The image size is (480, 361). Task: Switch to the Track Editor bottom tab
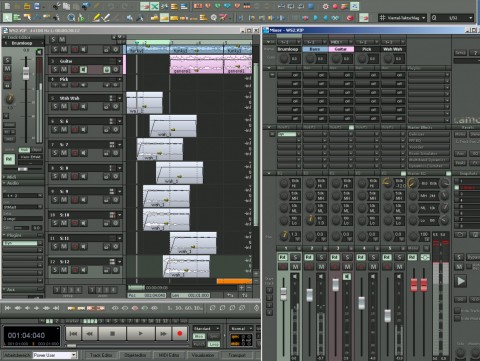click(x=101, y=355)
